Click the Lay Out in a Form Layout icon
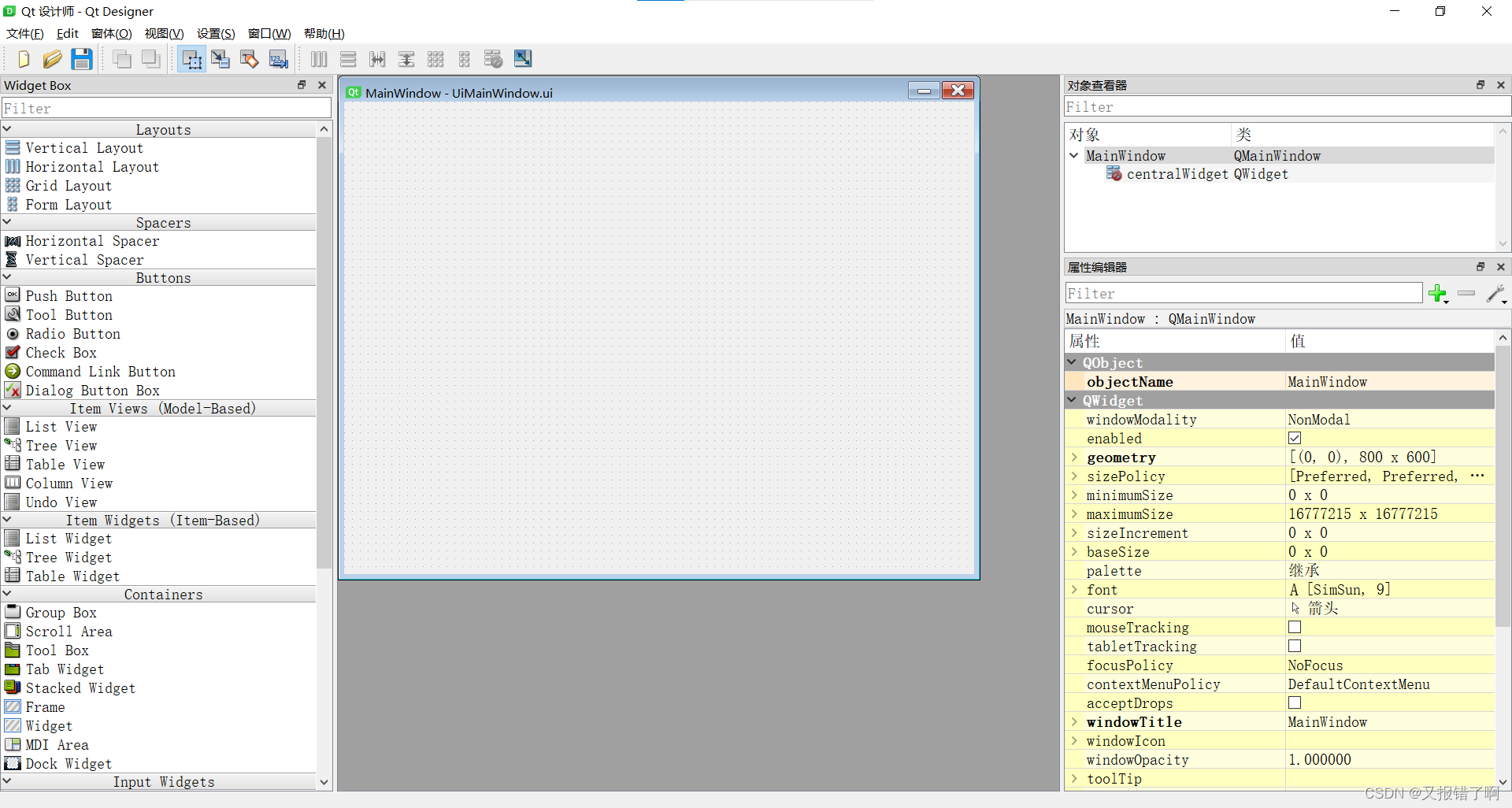1512x808 pixels. pos(465,59)
